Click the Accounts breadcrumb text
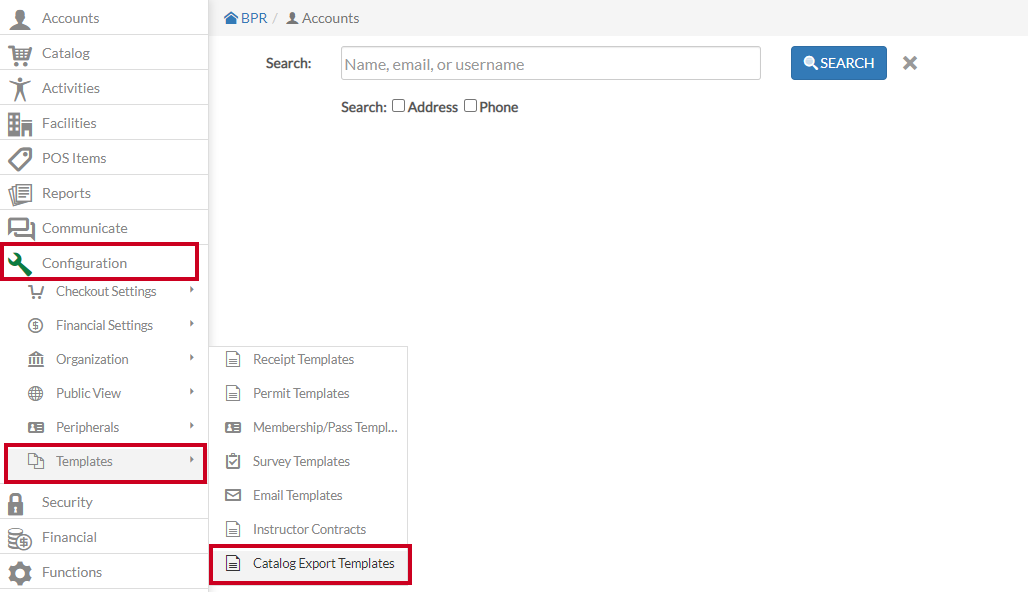Screen dimensions: 1028x592 click(330, 18)
